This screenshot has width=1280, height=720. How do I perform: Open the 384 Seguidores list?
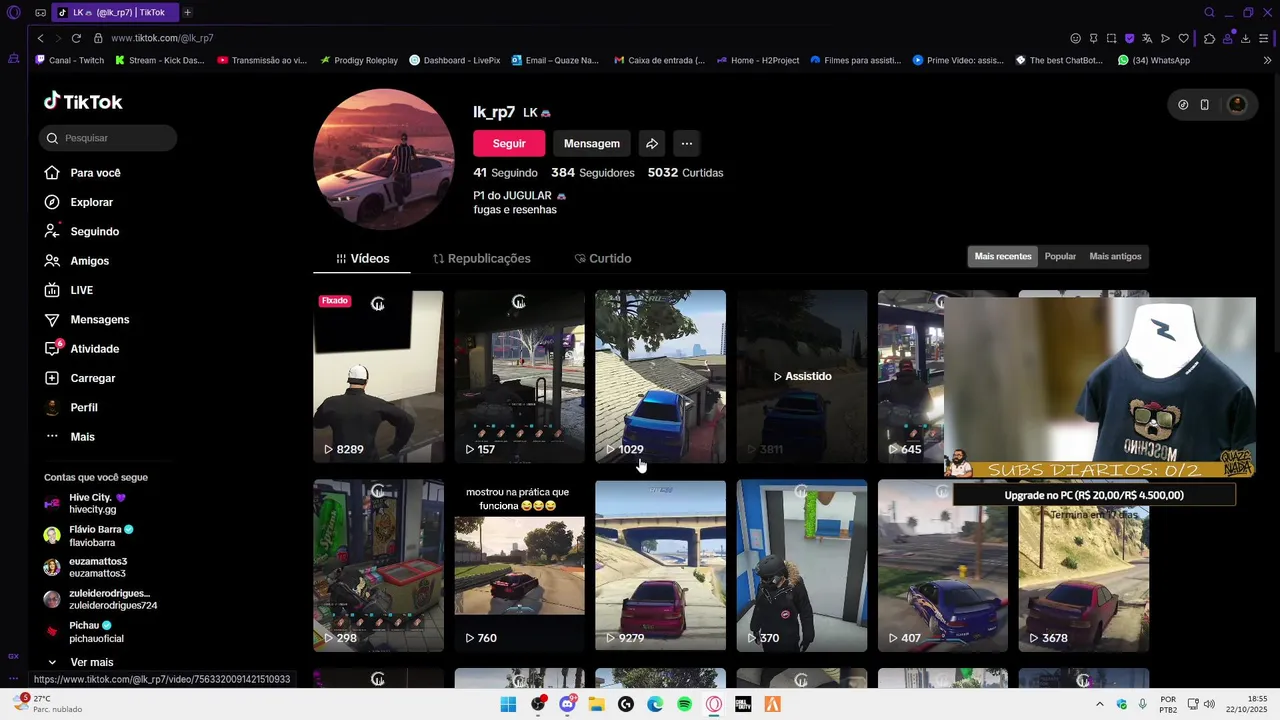[593, 173]
